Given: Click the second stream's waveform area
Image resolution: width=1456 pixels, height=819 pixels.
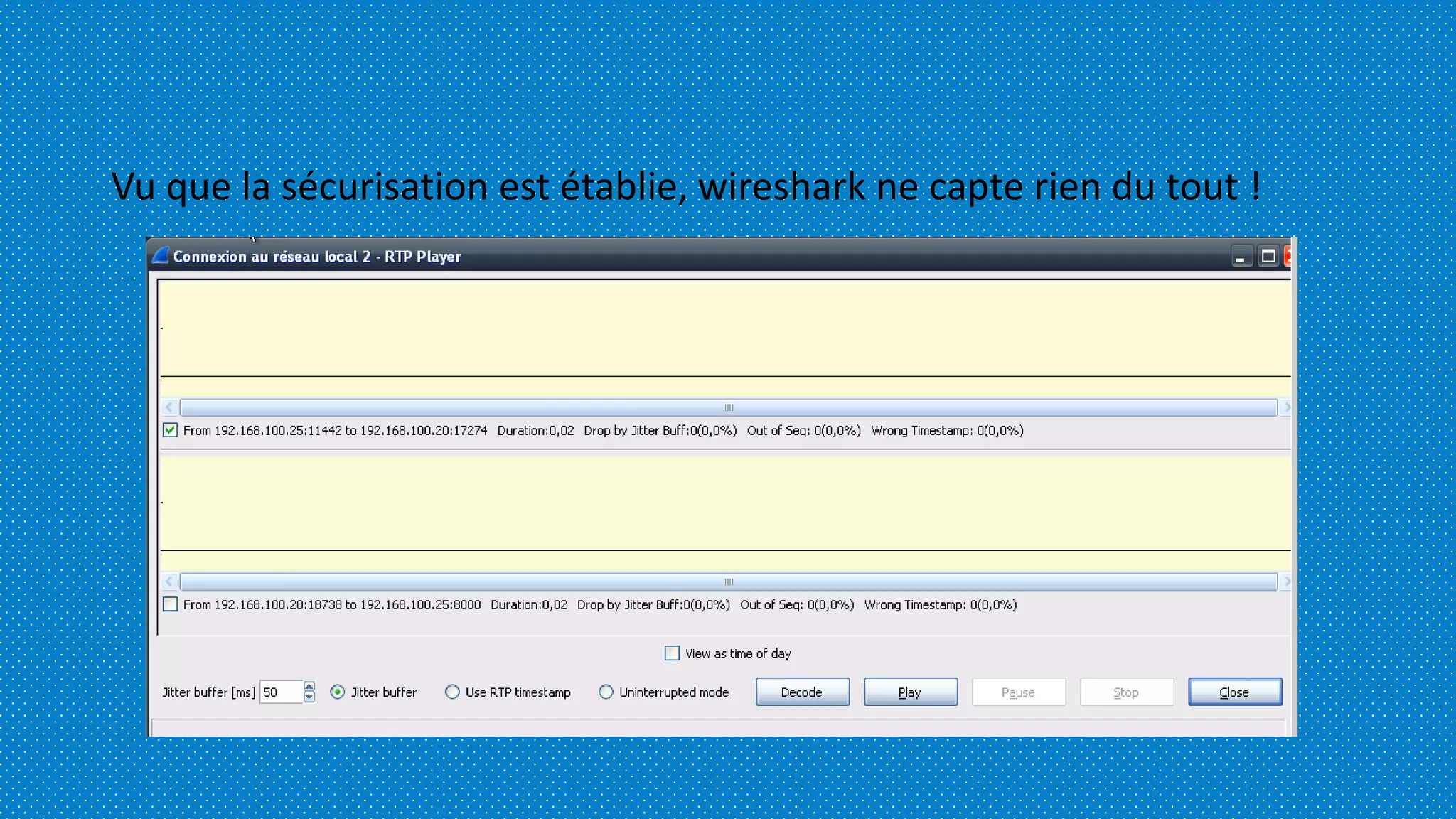Looking at the screenshot, I should [x=725, y=513].
